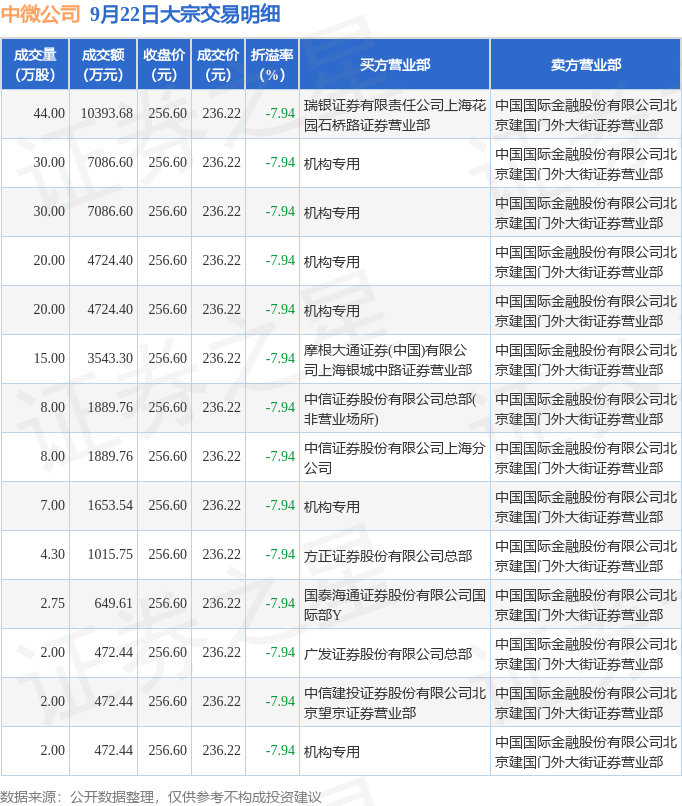Click buyer 中信证券股份有限公司总部(非营业场所)
This screenshot has width=682, height=806.
[x=391, y=409]
